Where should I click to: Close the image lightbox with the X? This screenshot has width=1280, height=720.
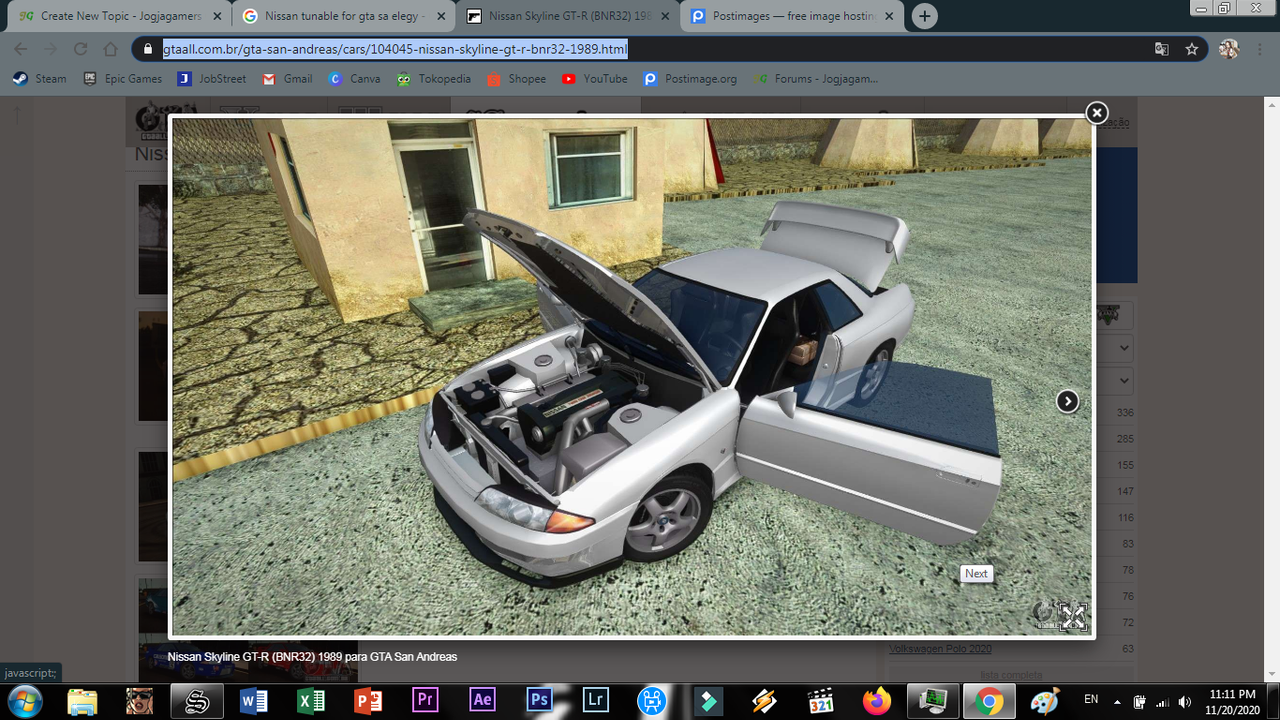pos(1097,113)
